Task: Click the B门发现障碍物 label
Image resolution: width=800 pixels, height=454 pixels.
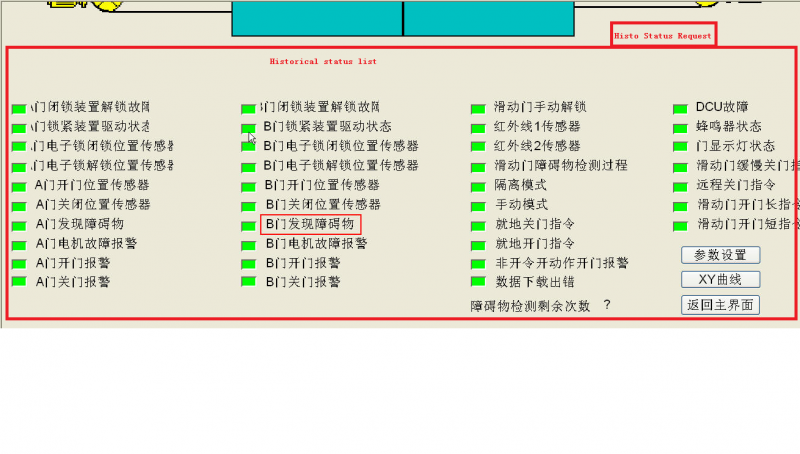Action: (x=310, y=224)
